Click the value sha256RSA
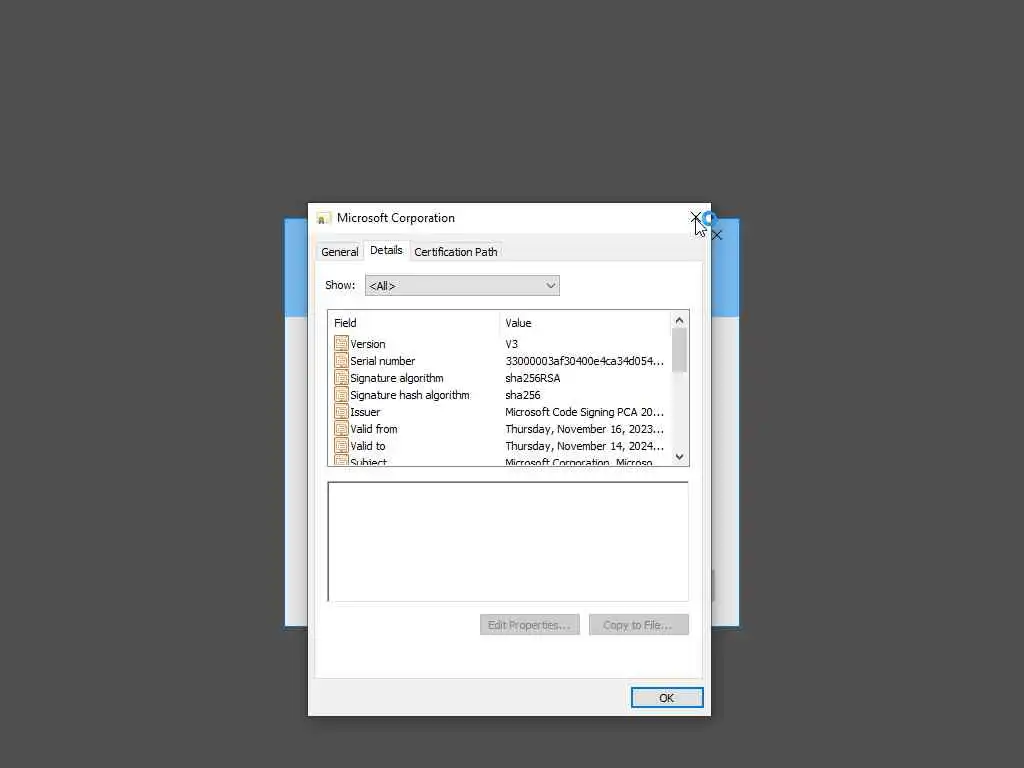 click(532, 377)
